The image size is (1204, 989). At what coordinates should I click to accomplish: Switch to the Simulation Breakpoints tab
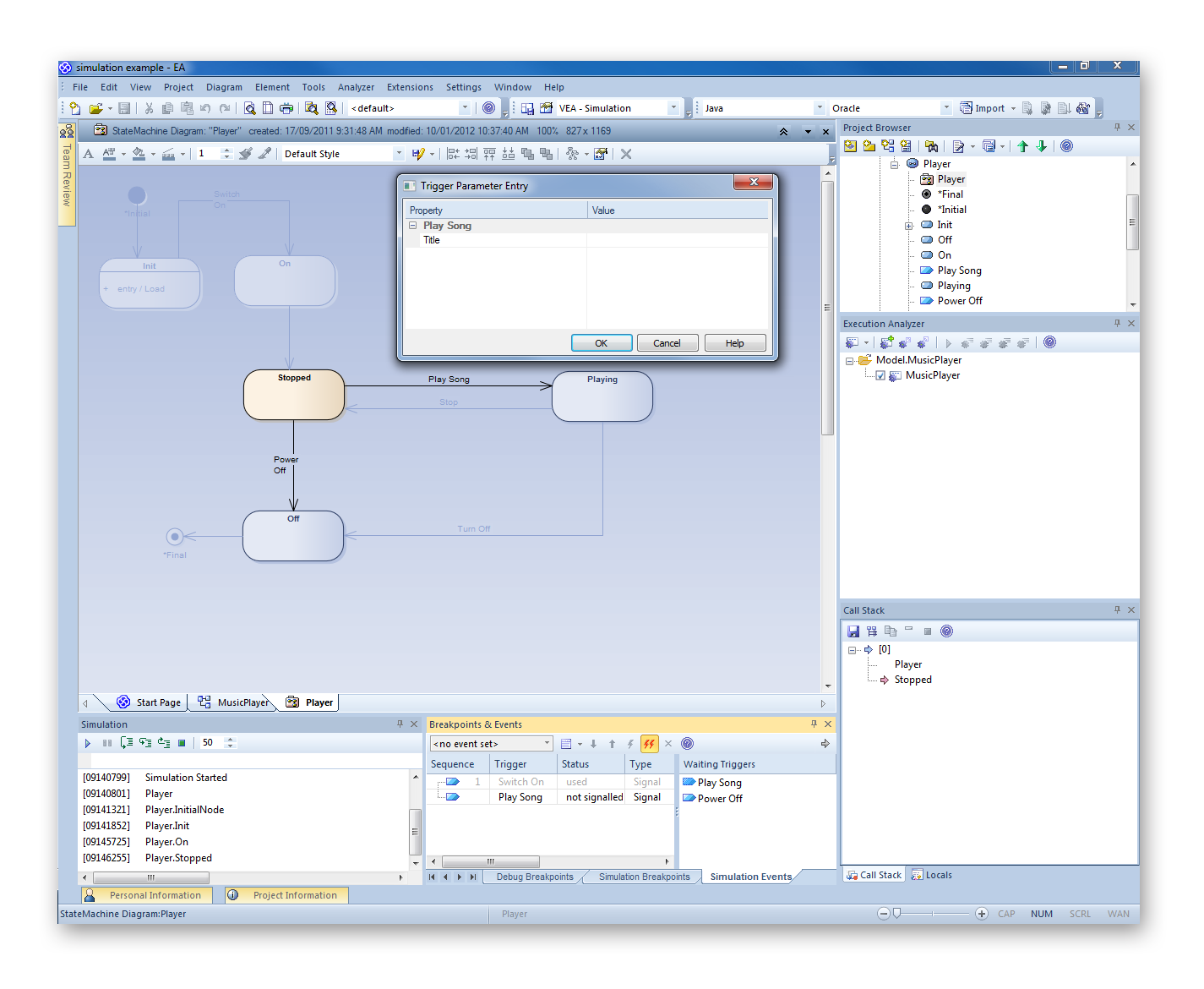(x=644, y=877)
